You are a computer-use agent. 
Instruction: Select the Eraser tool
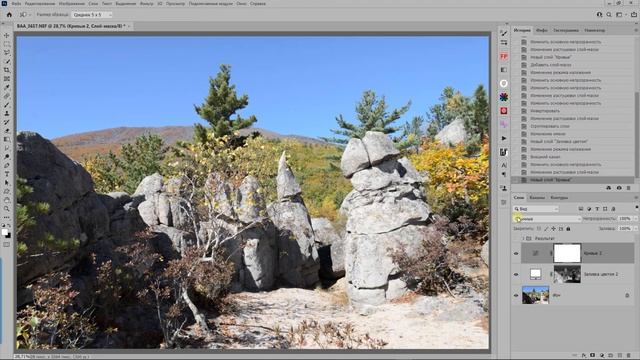7,131
